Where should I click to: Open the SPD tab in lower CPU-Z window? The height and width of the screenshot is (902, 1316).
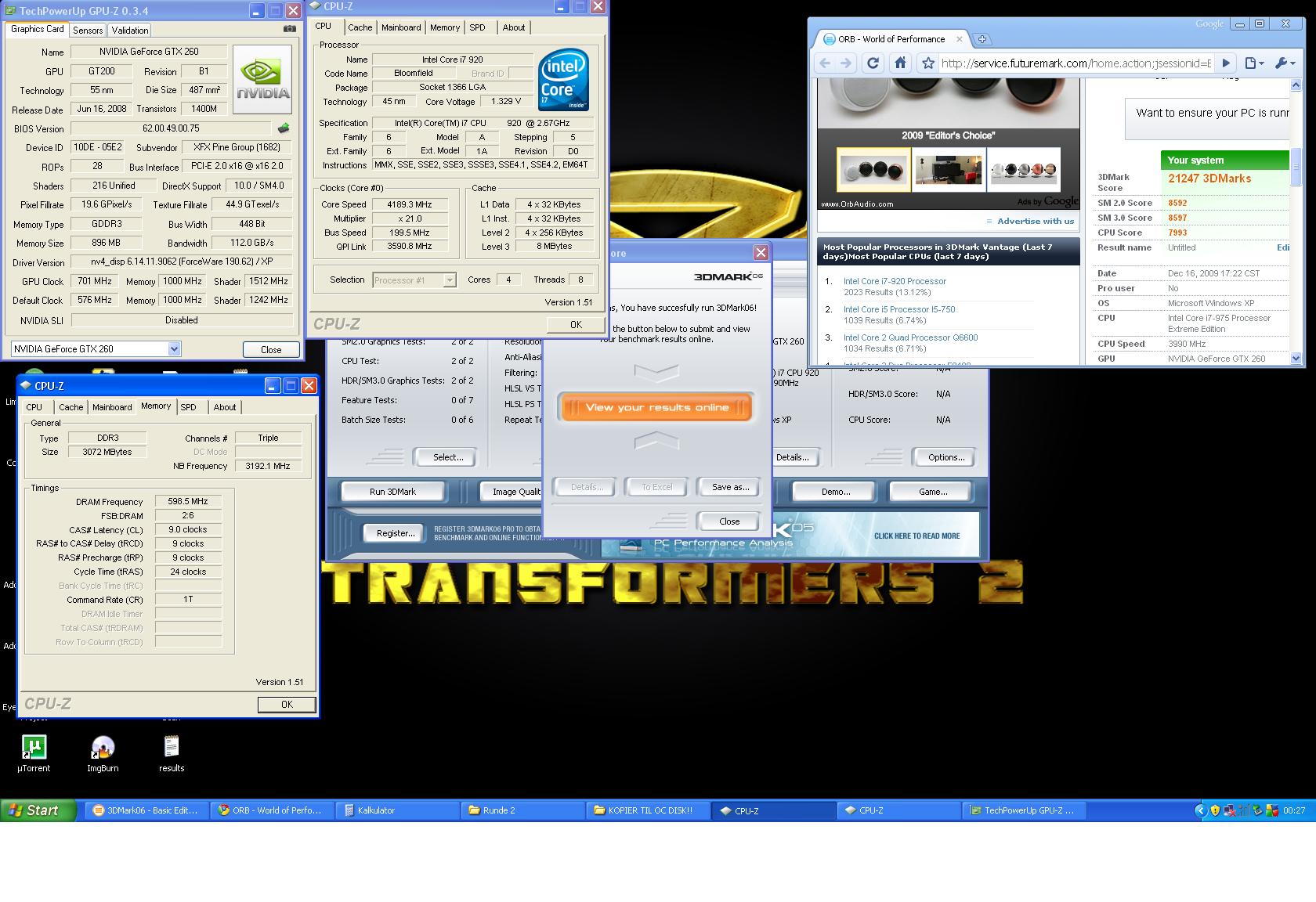tap(188, 407)
